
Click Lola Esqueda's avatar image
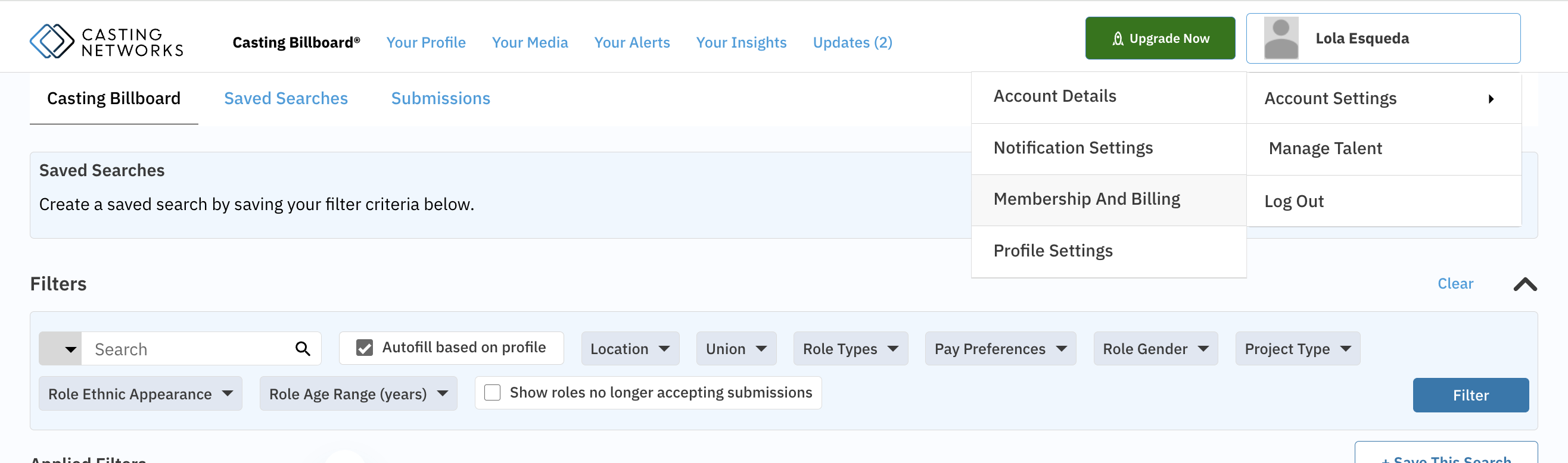point(1281,38)
